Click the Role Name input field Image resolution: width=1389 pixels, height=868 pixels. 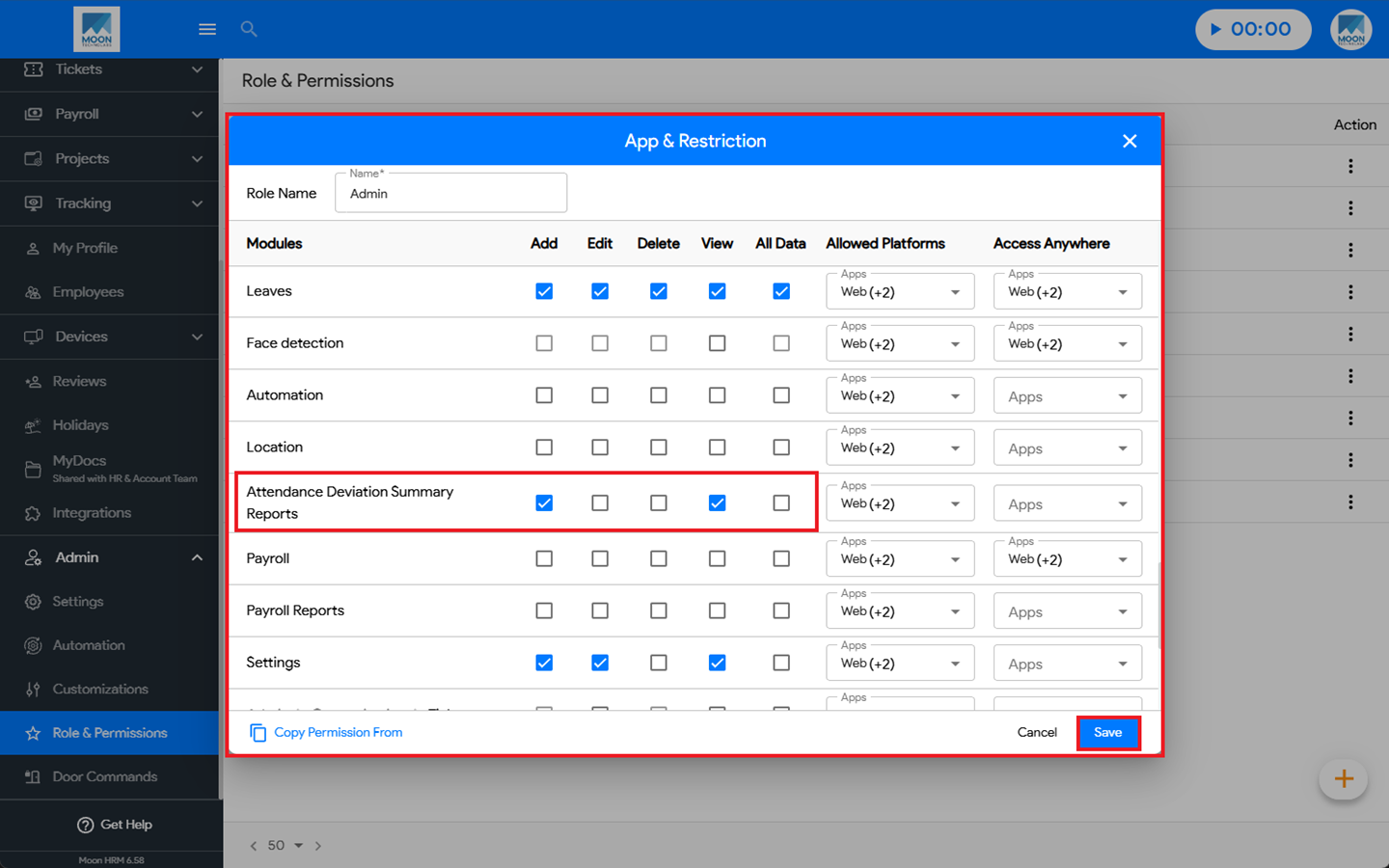tap(450, 193)
